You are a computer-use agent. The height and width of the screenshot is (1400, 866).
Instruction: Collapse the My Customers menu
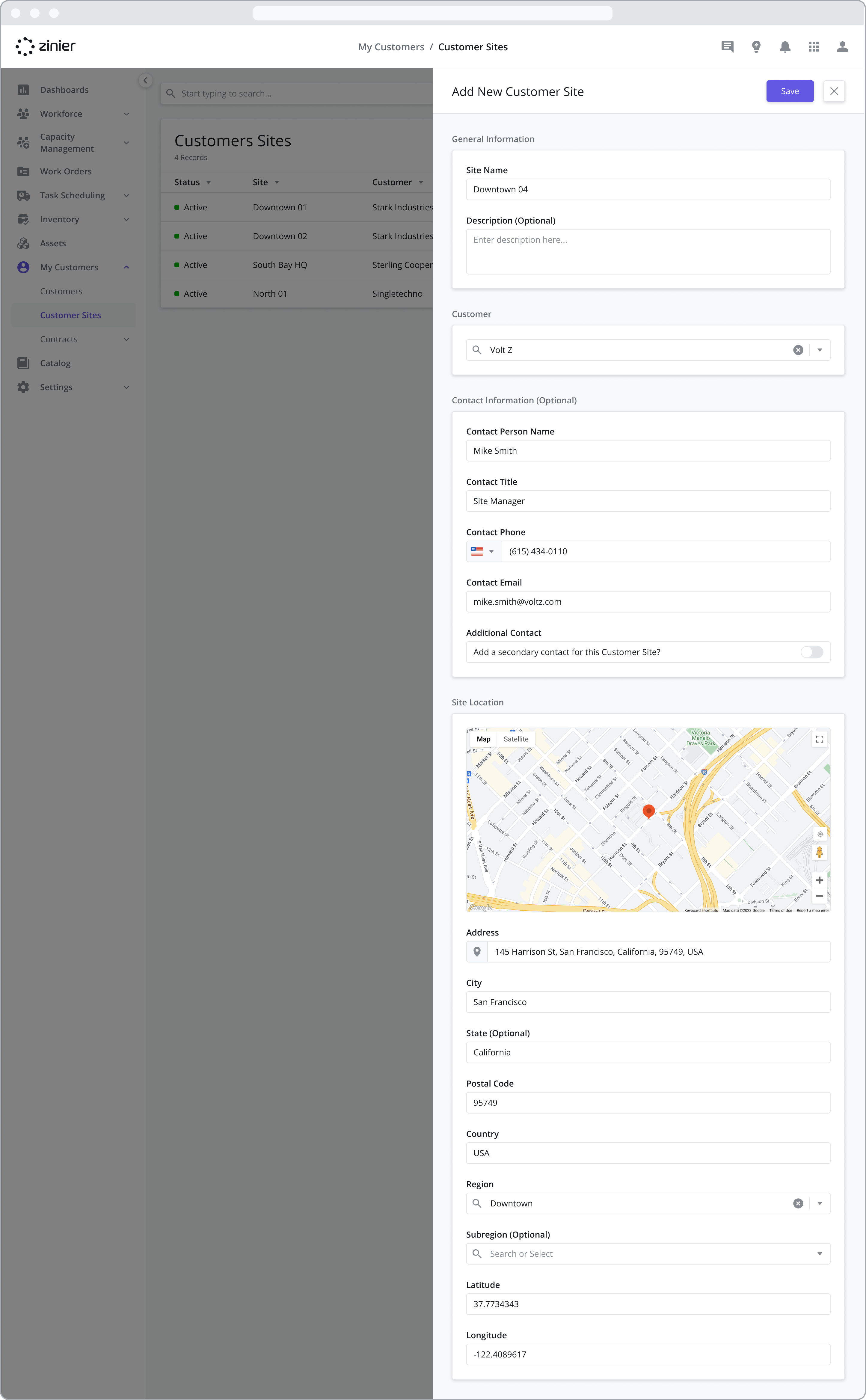point(126,267)
